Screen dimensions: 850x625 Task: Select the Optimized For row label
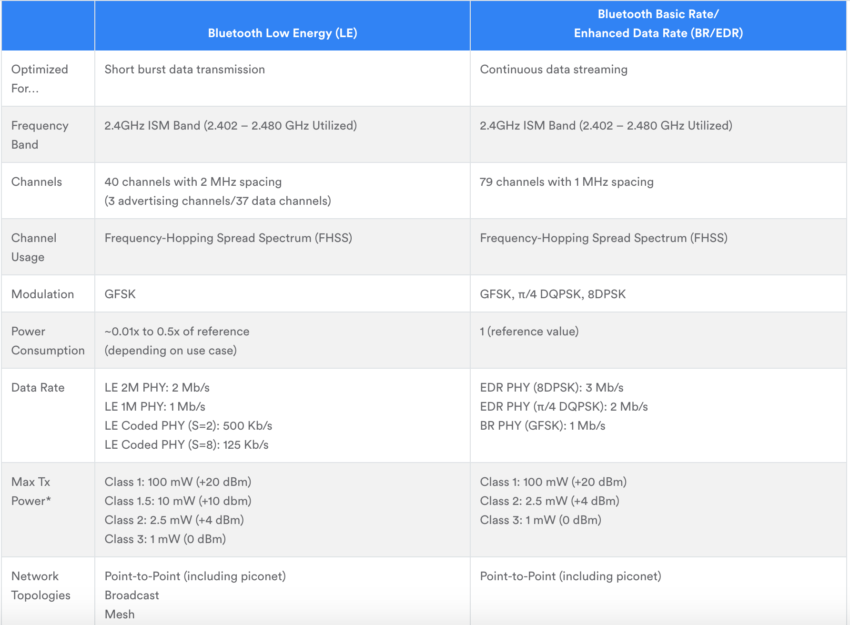click(40, 79)
